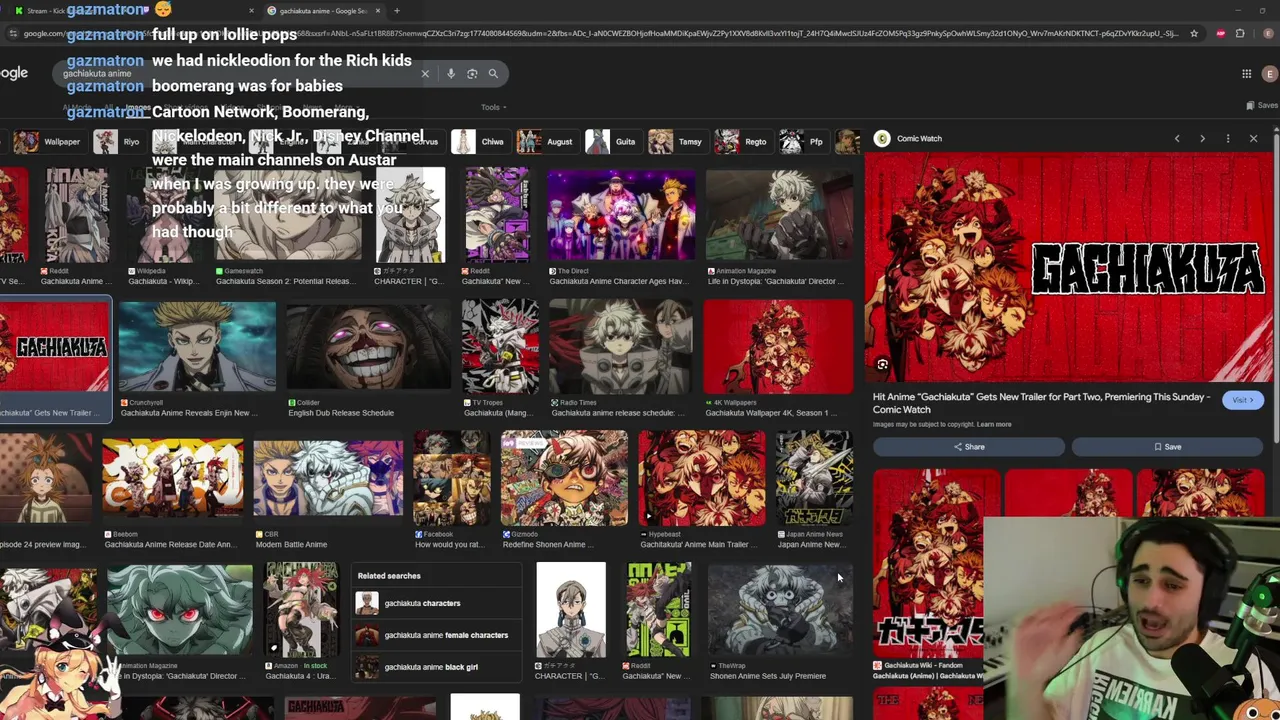The image size is (1280, 720).
Task: Open Gachiakuta Wiki Fandom related image
Action: (x=928, y=565)
